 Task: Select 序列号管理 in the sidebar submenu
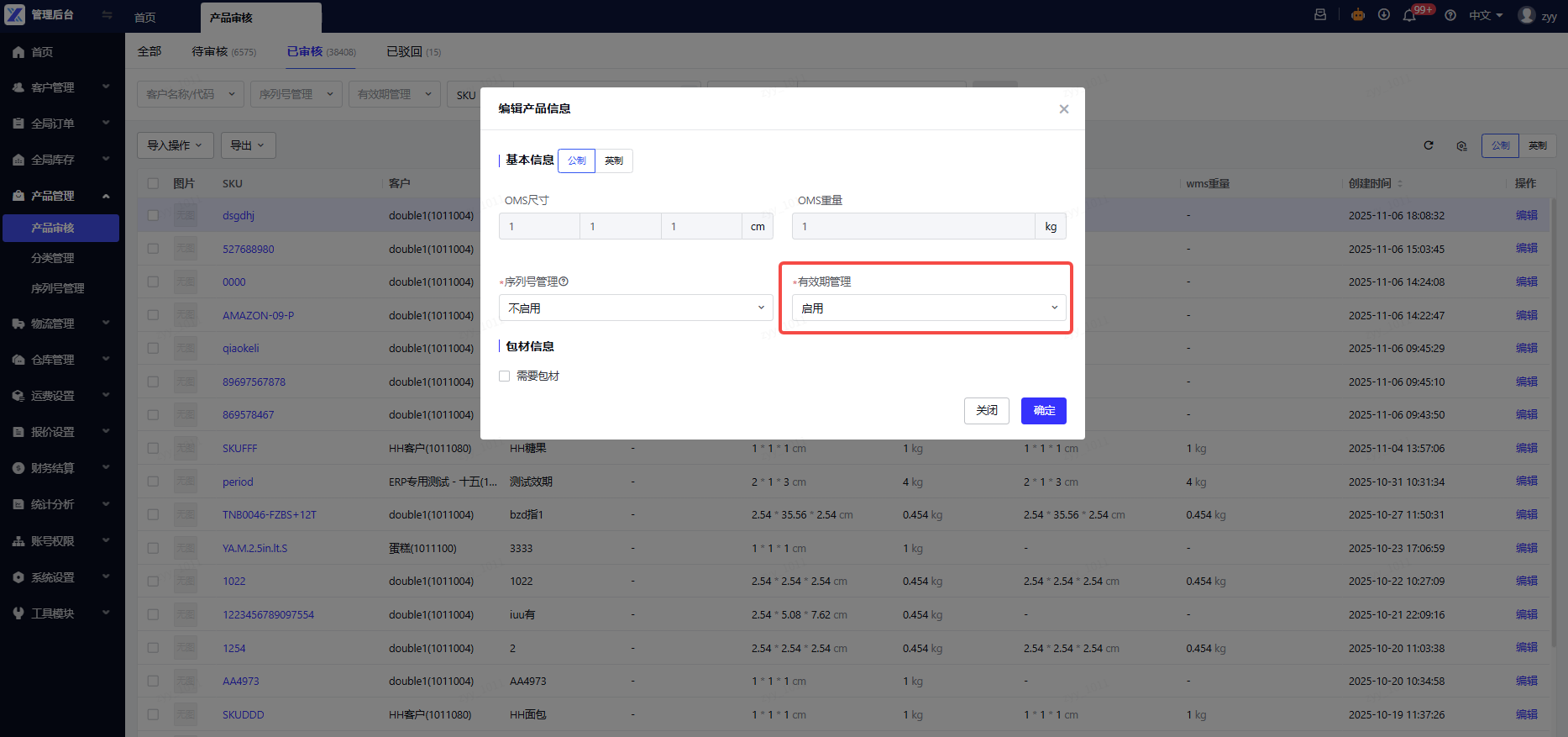(x=58, y=288)
